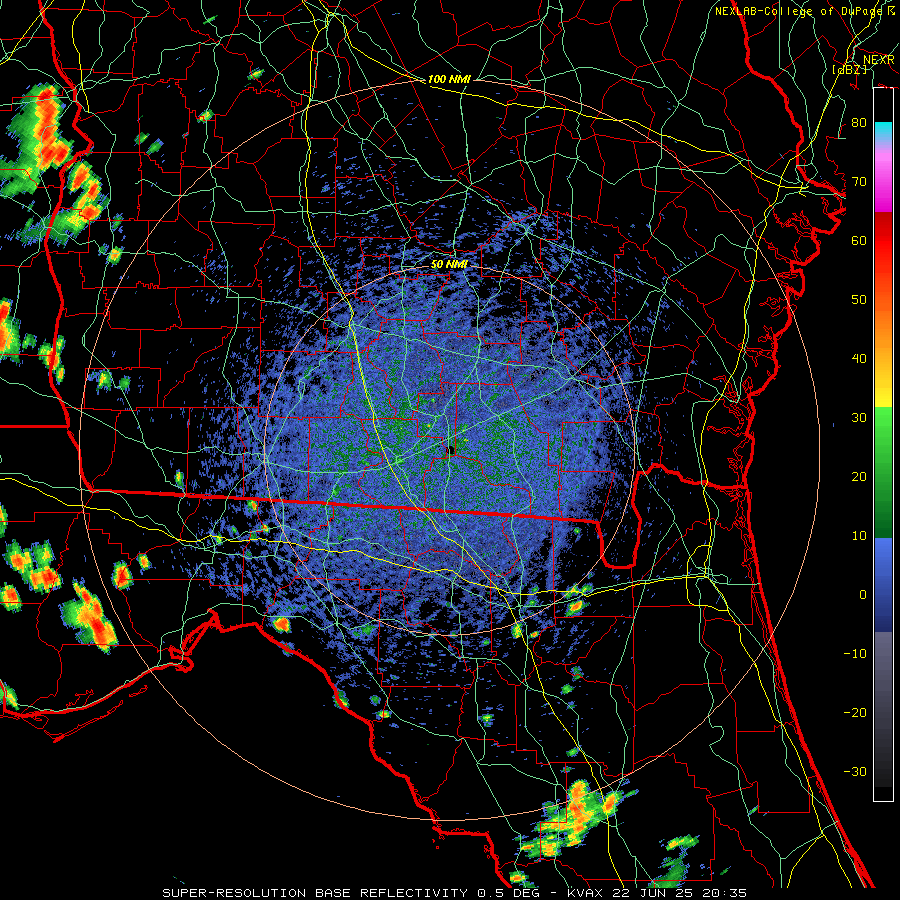Screen dimensions: 900x900
Task: Click the -30 value on the reflectivity scale
Action: pos(855,771)
